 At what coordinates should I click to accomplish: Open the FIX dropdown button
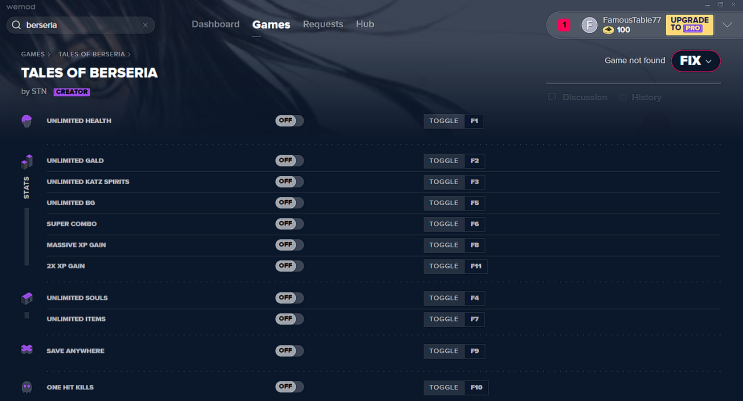pos(696,61)
